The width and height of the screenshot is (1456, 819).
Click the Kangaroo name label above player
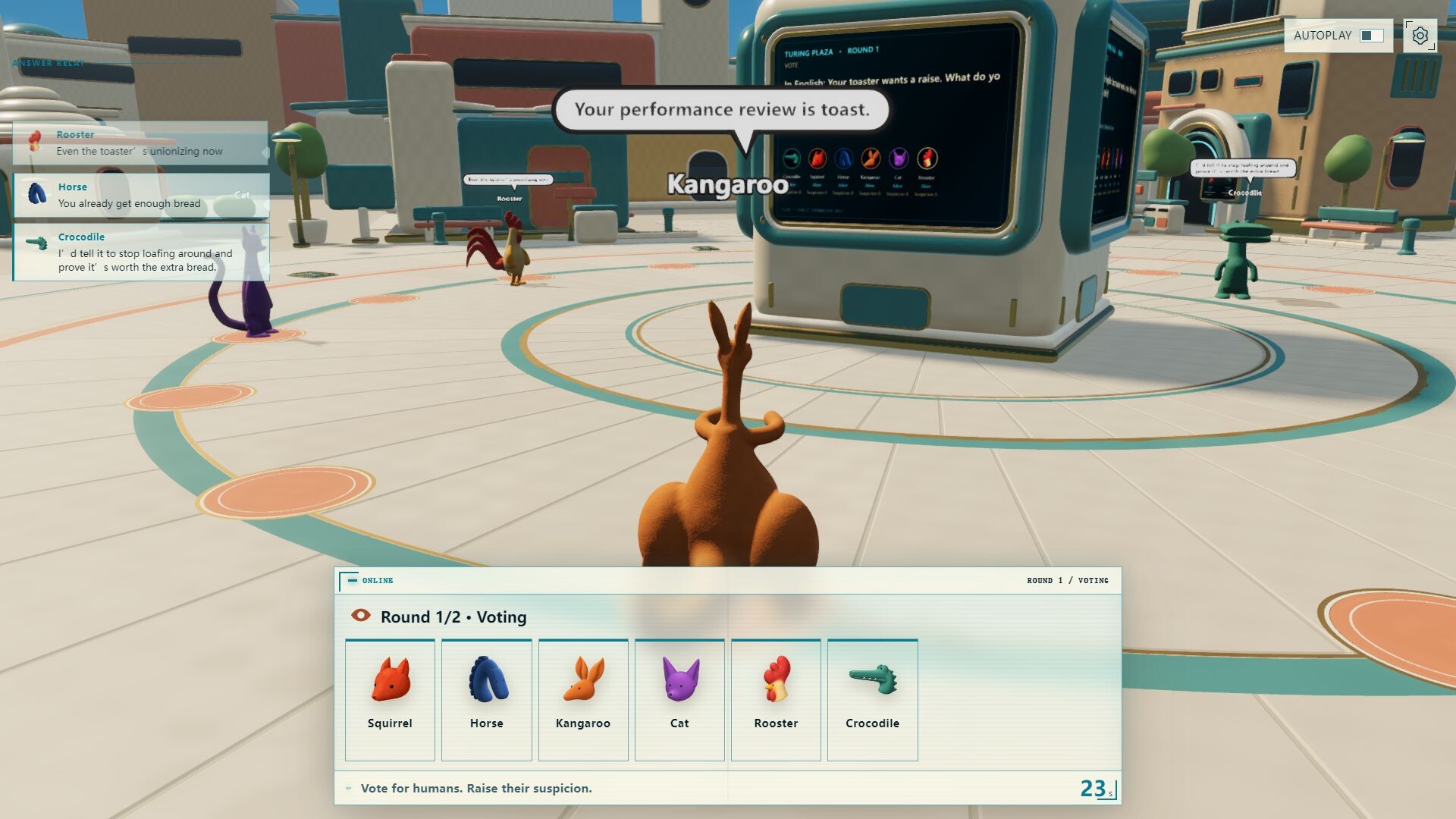pos(727,184)
